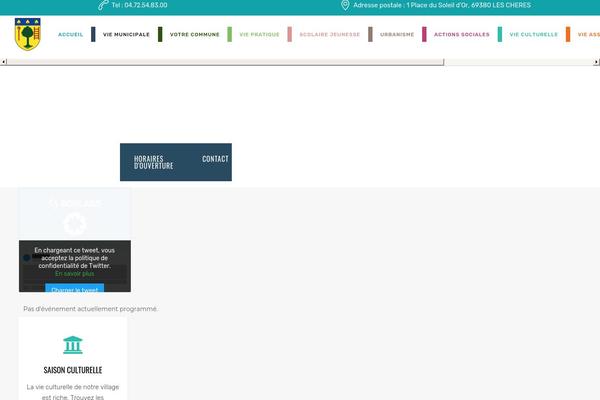
Task: Select the Horaires d'ouverture tab
Action: (153, 162)
